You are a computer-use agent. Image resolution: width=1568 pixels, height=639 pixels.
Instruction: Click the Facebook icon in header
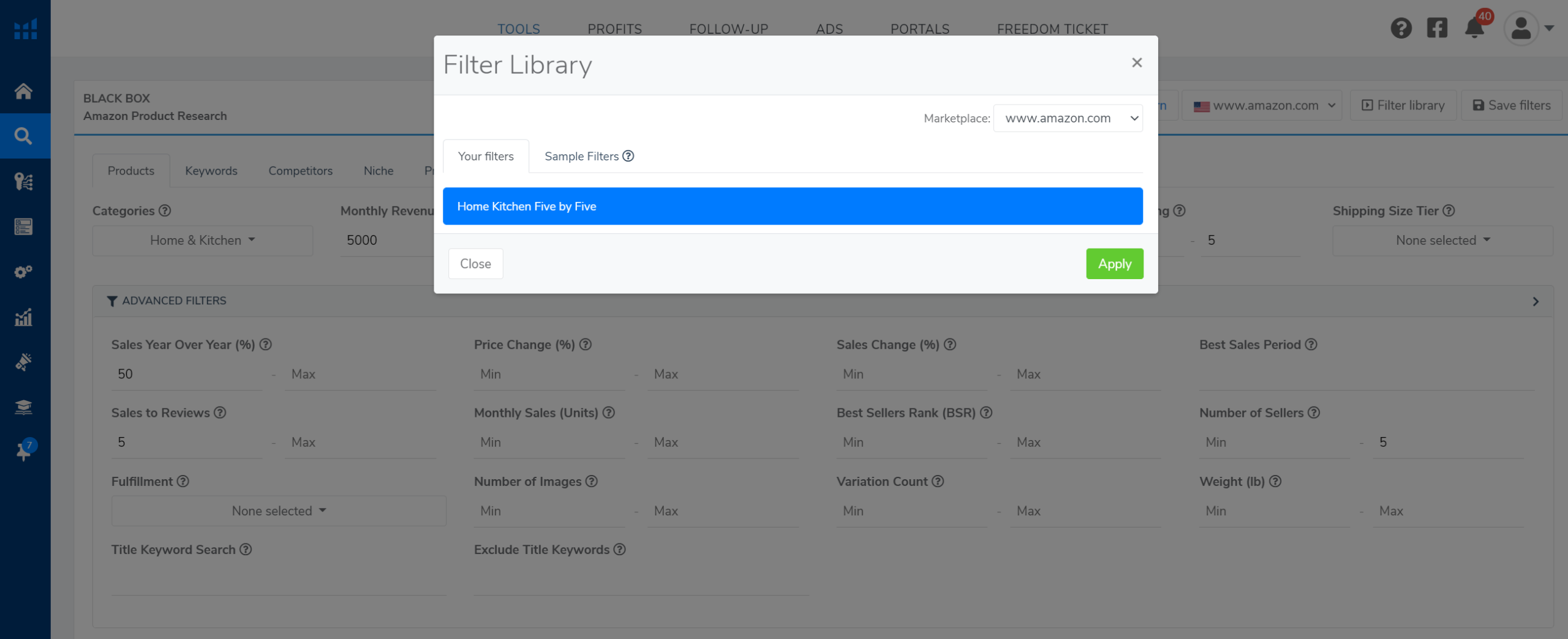coord(1437,28)
